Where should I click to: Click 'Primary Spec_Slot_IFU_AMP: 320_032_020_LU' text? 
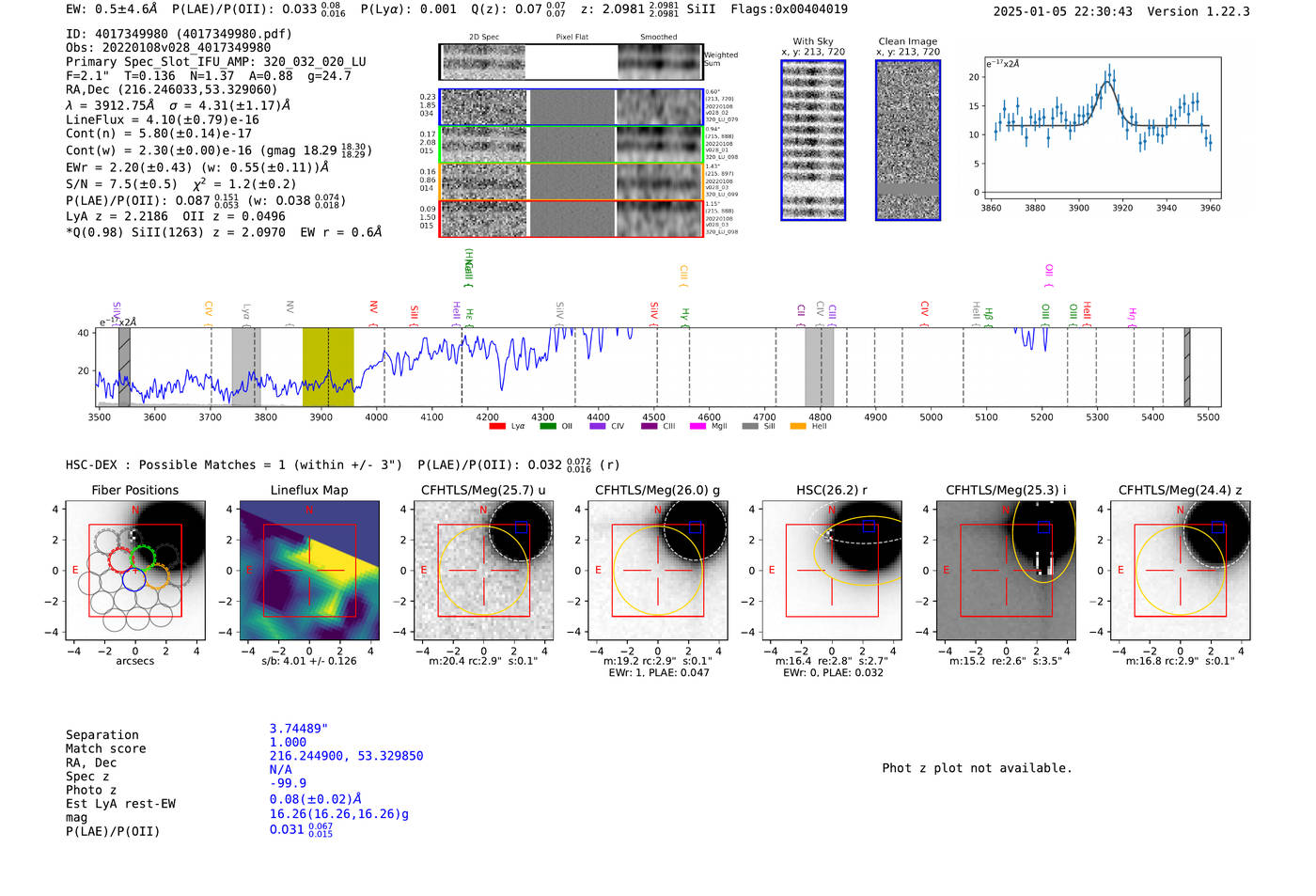[x=216, y=62]
